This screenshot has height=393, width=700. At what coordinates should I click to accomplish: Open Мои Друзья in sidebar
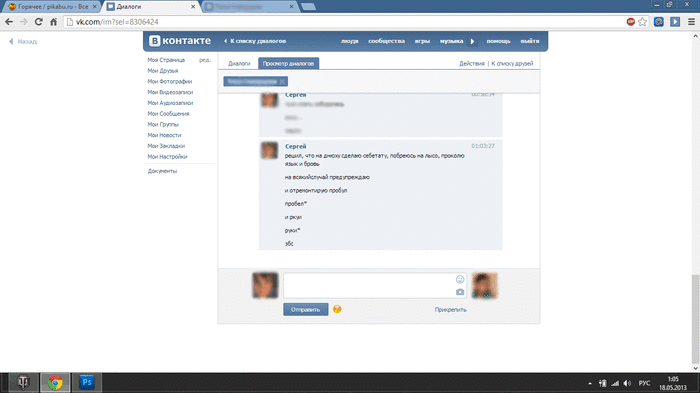162,71
